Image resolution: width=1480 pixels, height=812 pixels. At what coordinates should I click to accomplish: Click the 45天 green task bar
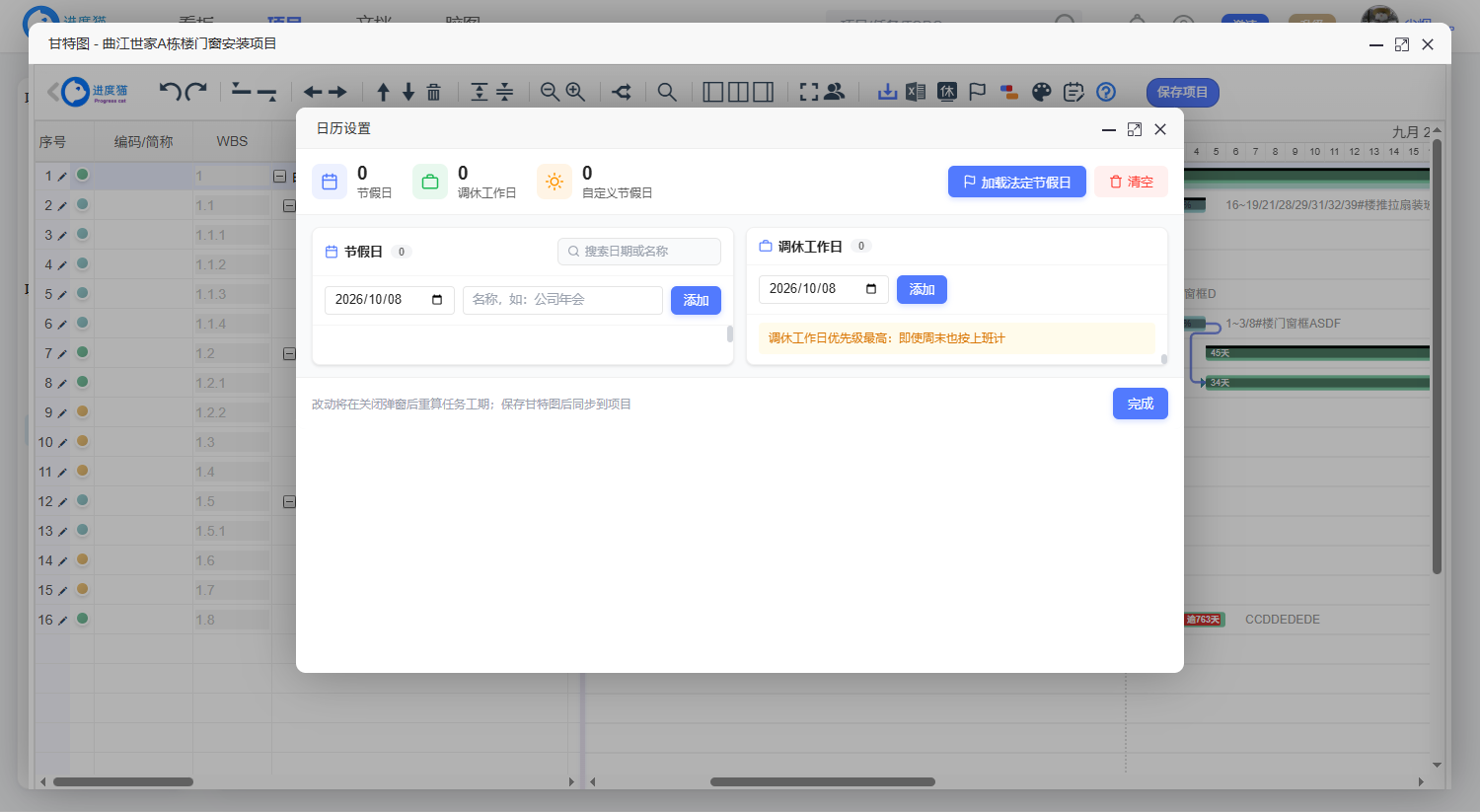(x=1317, y=353)
